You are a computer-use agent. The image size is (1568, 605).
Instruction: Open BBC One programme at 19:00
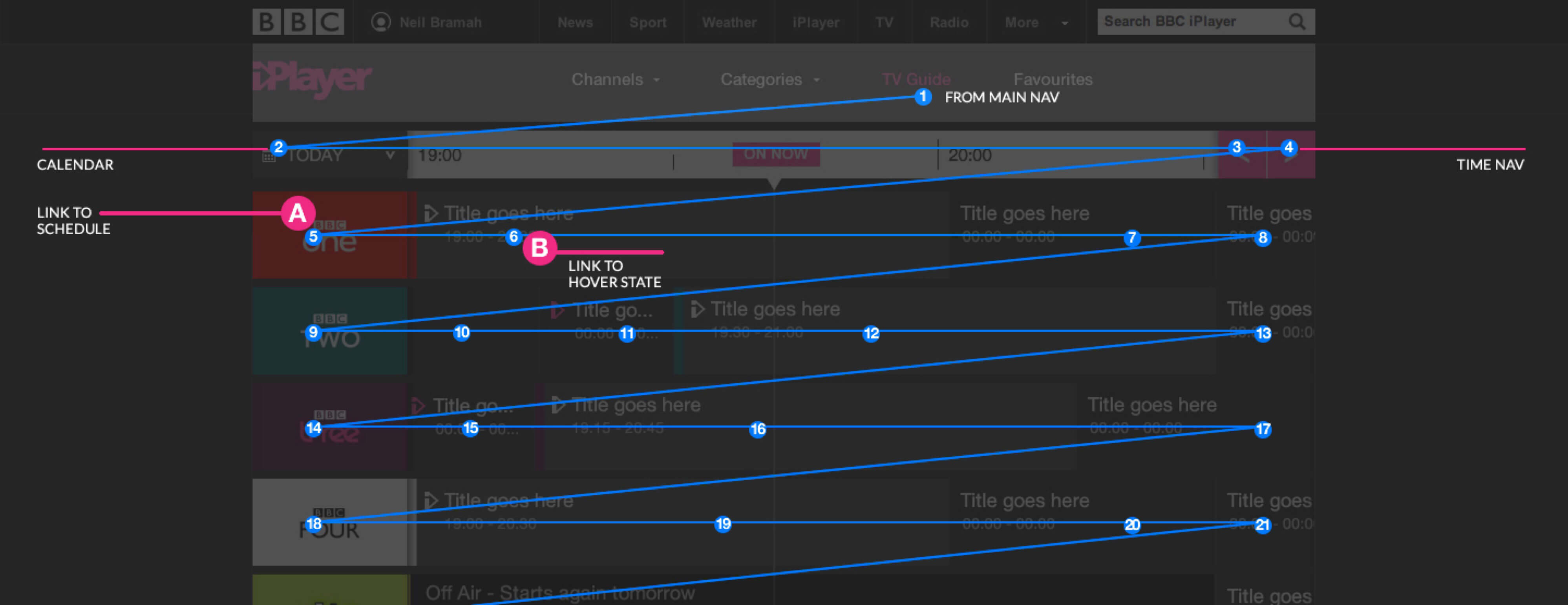click(682, 235)
